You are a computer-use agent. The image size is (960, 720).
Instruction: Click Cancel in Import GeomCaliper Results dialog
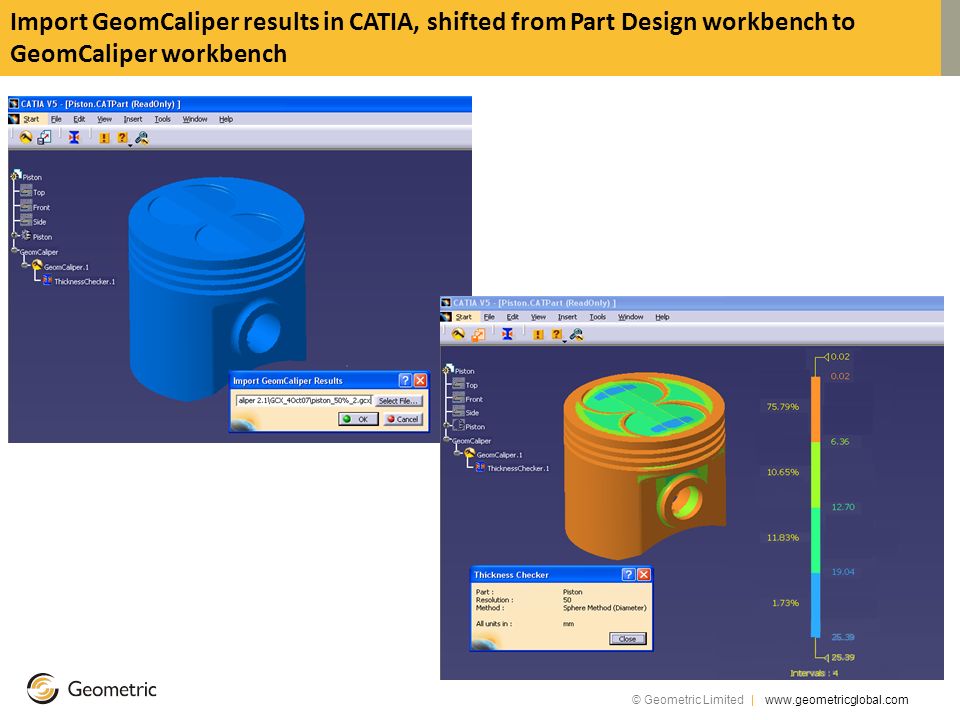click(x=403, y=419)
